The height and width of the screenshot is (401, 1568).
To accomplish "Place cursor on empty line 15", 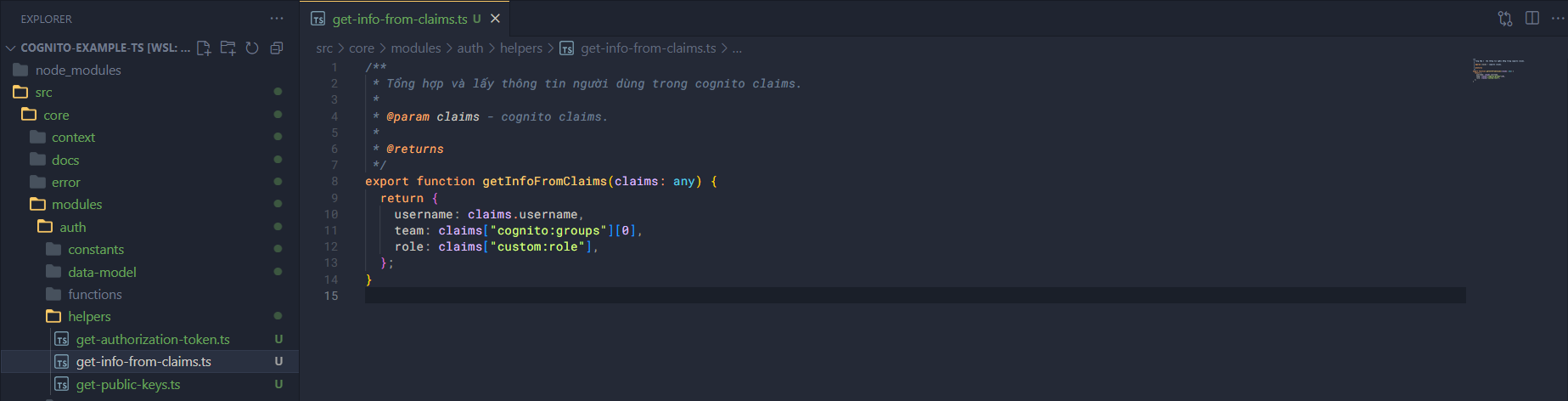I will click(679, 296).
